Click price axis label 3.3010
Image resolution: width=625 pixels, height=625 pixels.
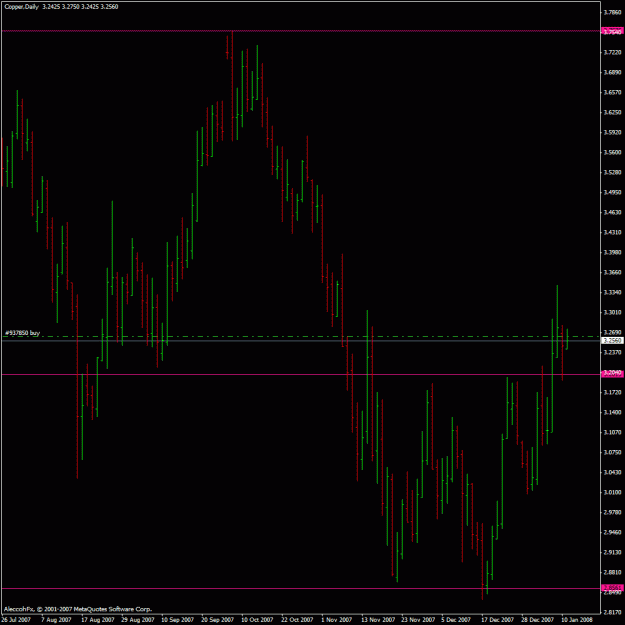[x=612, y=312]
